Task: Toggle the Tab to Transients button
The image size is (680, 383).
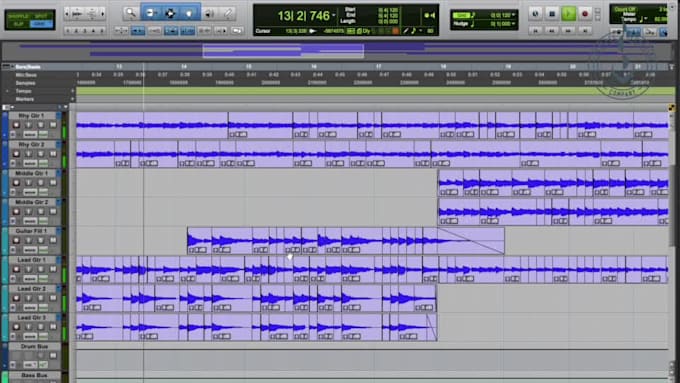Action: 137,31
